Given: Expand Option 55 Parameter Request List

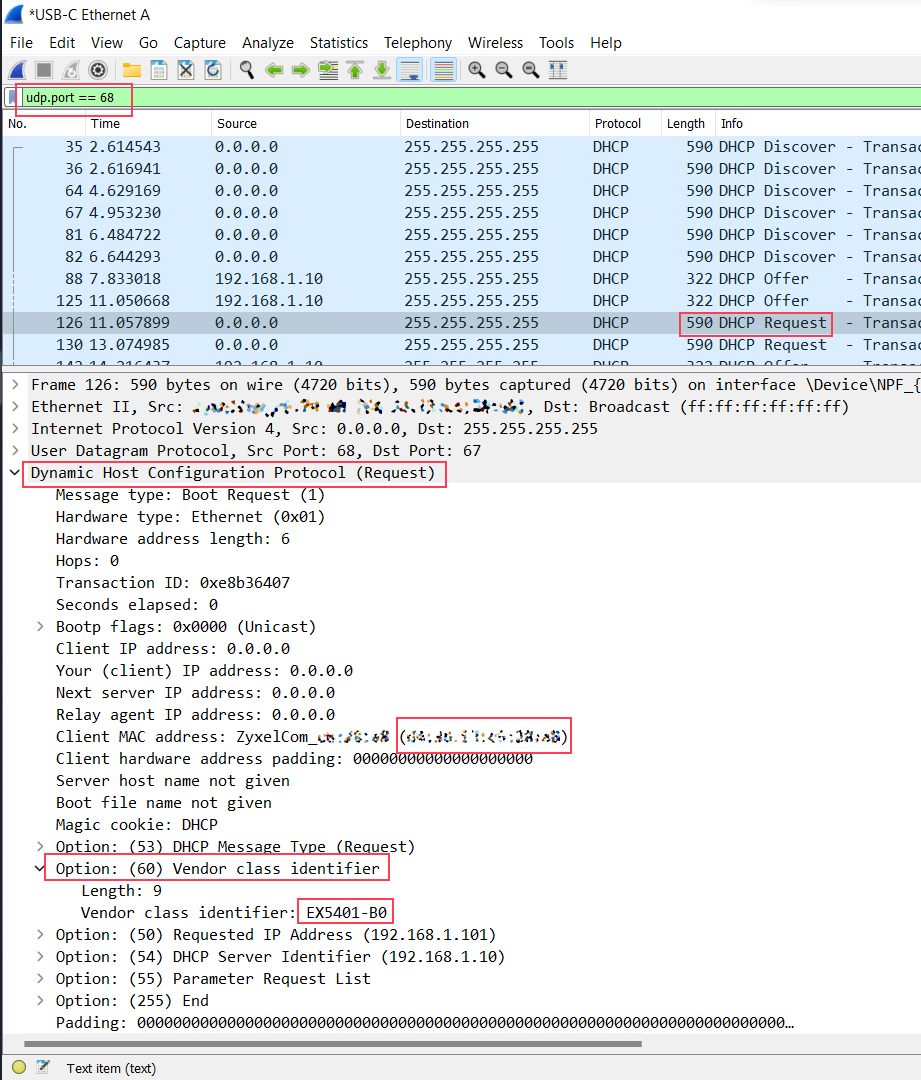Looking at the screenshot, I should pos(40,979).
